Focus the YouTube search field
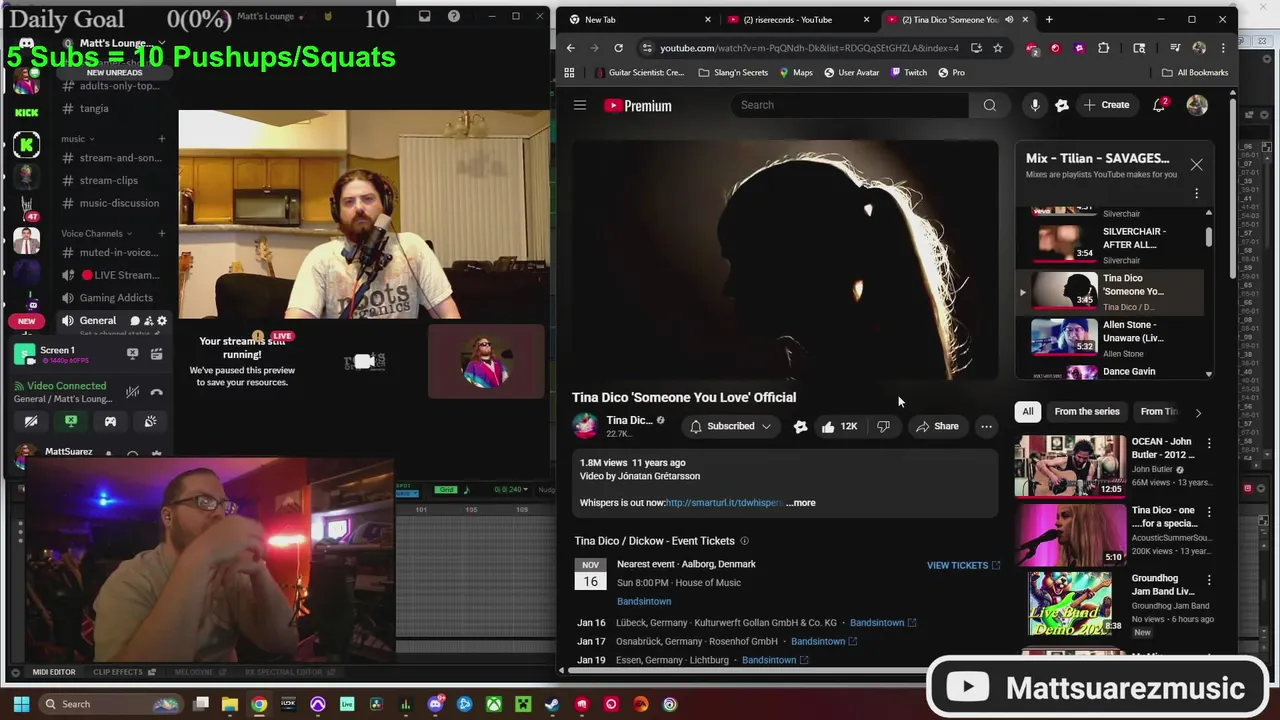The image size is (1280, 720). click(850, 105)
